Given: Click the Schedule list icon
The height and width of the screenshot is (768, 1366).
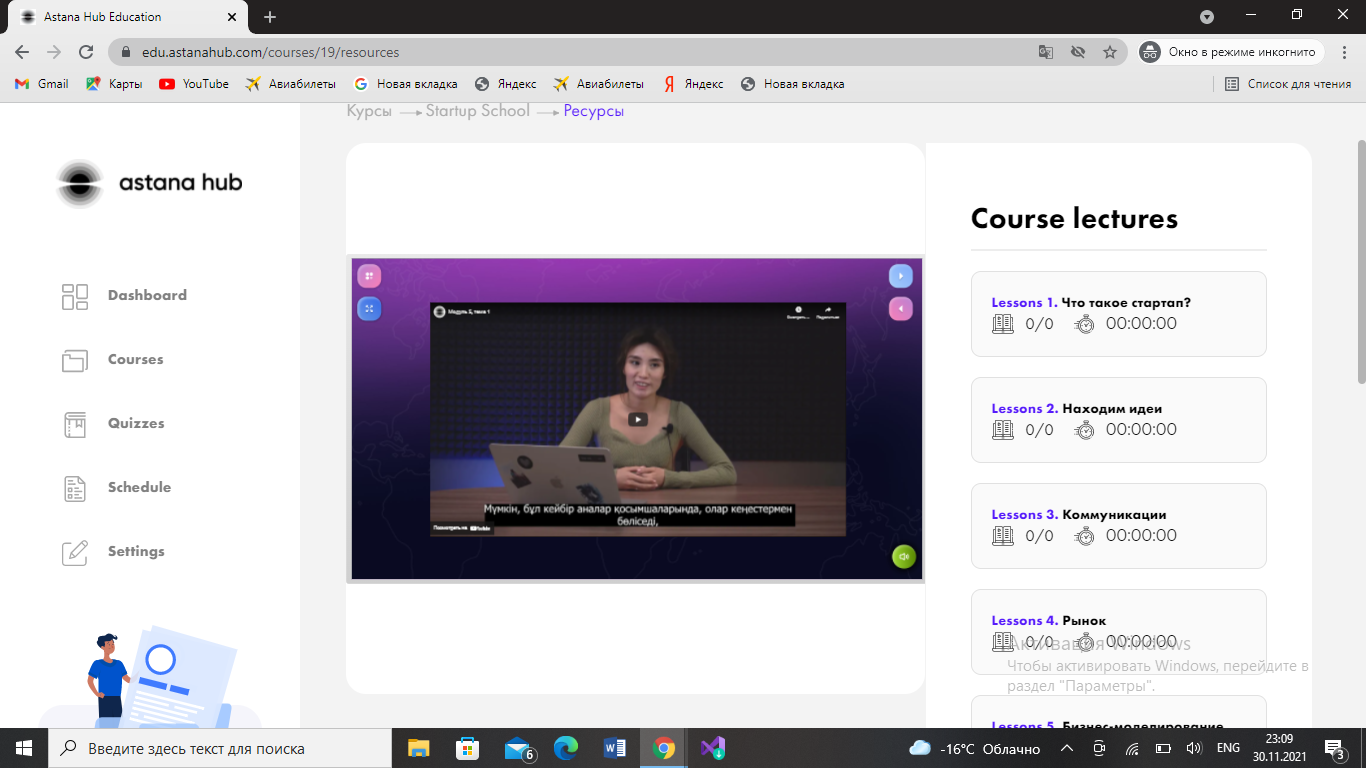Looking at the screenshot, I should pyautogui.click(x=75, y=488).
